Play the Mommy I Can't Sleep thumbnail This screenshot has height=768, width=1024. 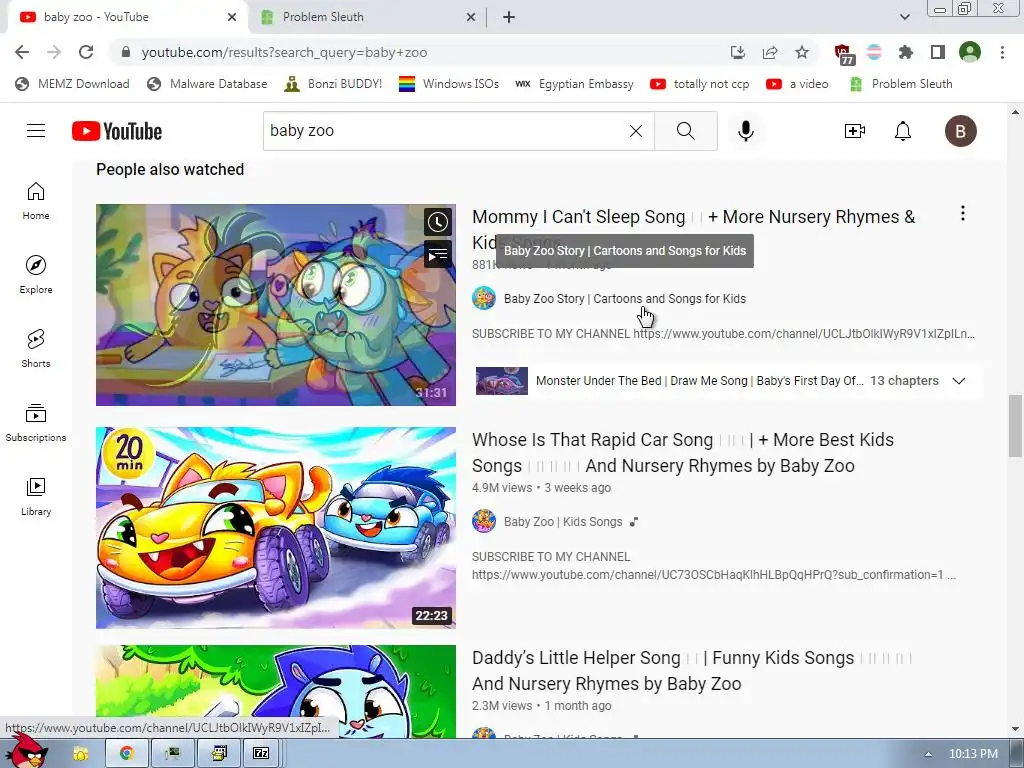tap(276, 305)
